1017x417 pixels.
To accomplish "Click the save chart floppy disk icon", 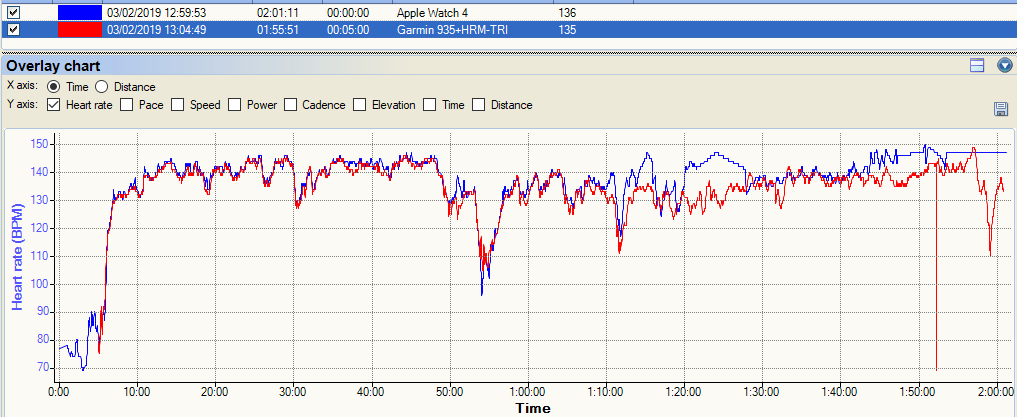I will coord(1001,109).
